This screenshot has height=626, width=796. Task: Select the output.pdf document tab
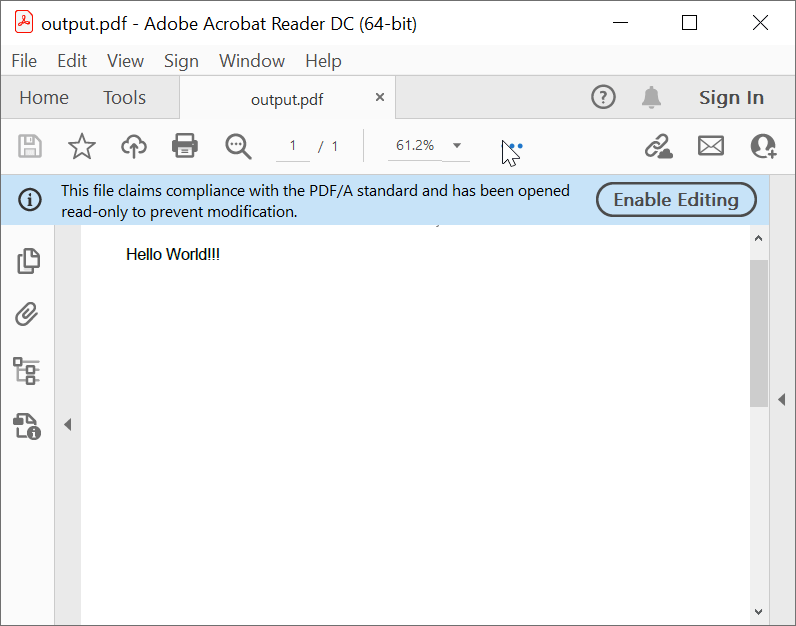(x=287, y=99)
